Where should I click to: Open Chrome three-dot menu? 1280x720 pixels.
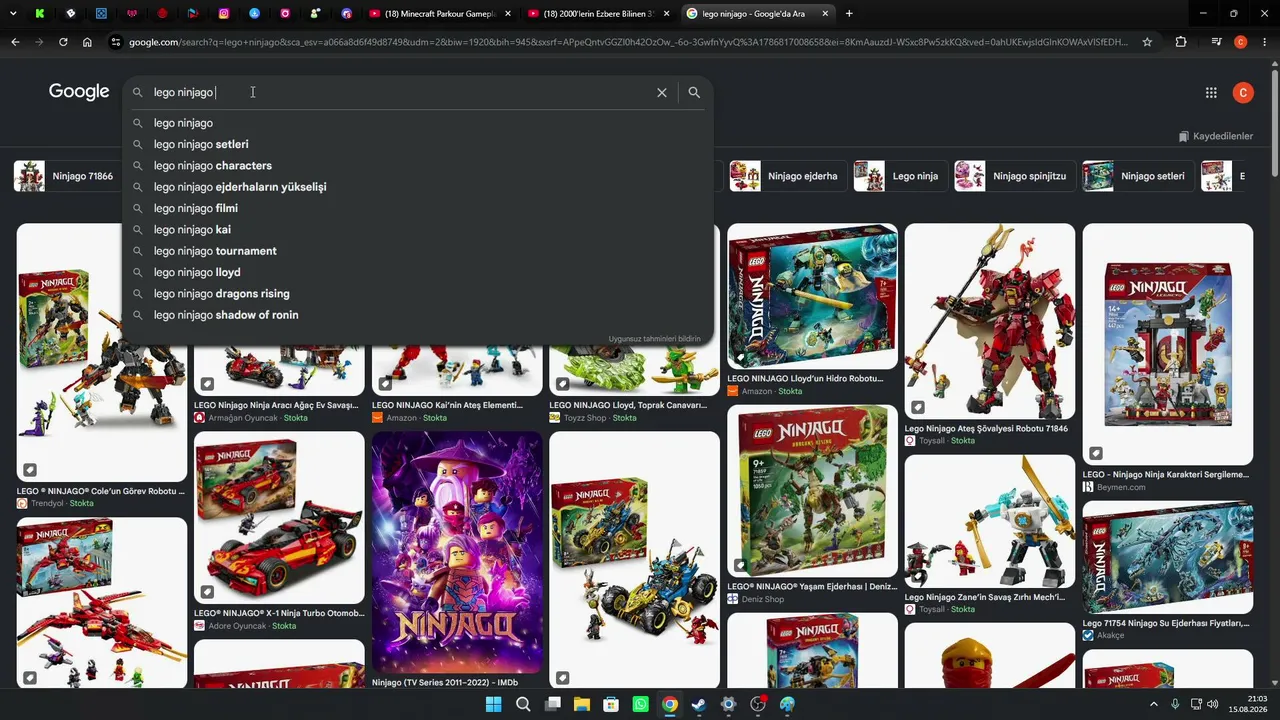1264,42
